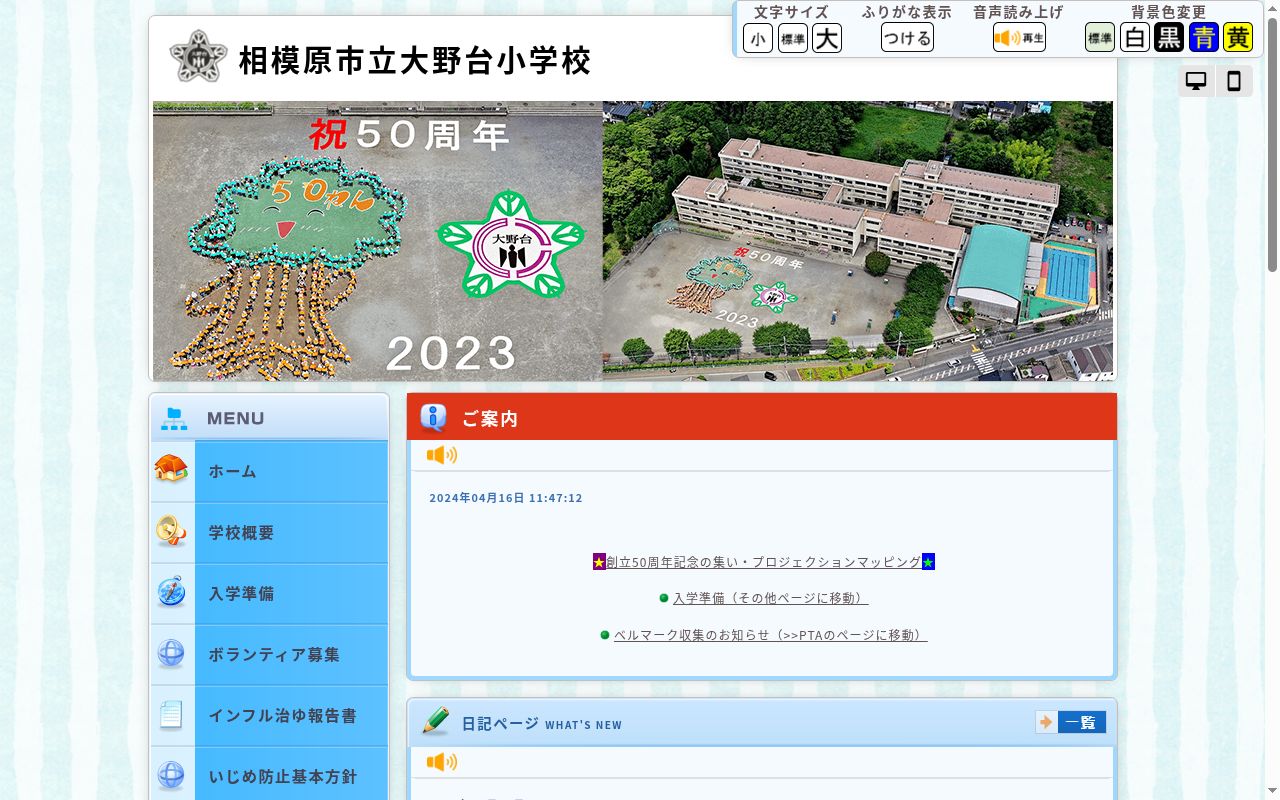This screenshot has height=800, width=1280.
Task: Change background color to white (白)
Action: click(1135, 38)
